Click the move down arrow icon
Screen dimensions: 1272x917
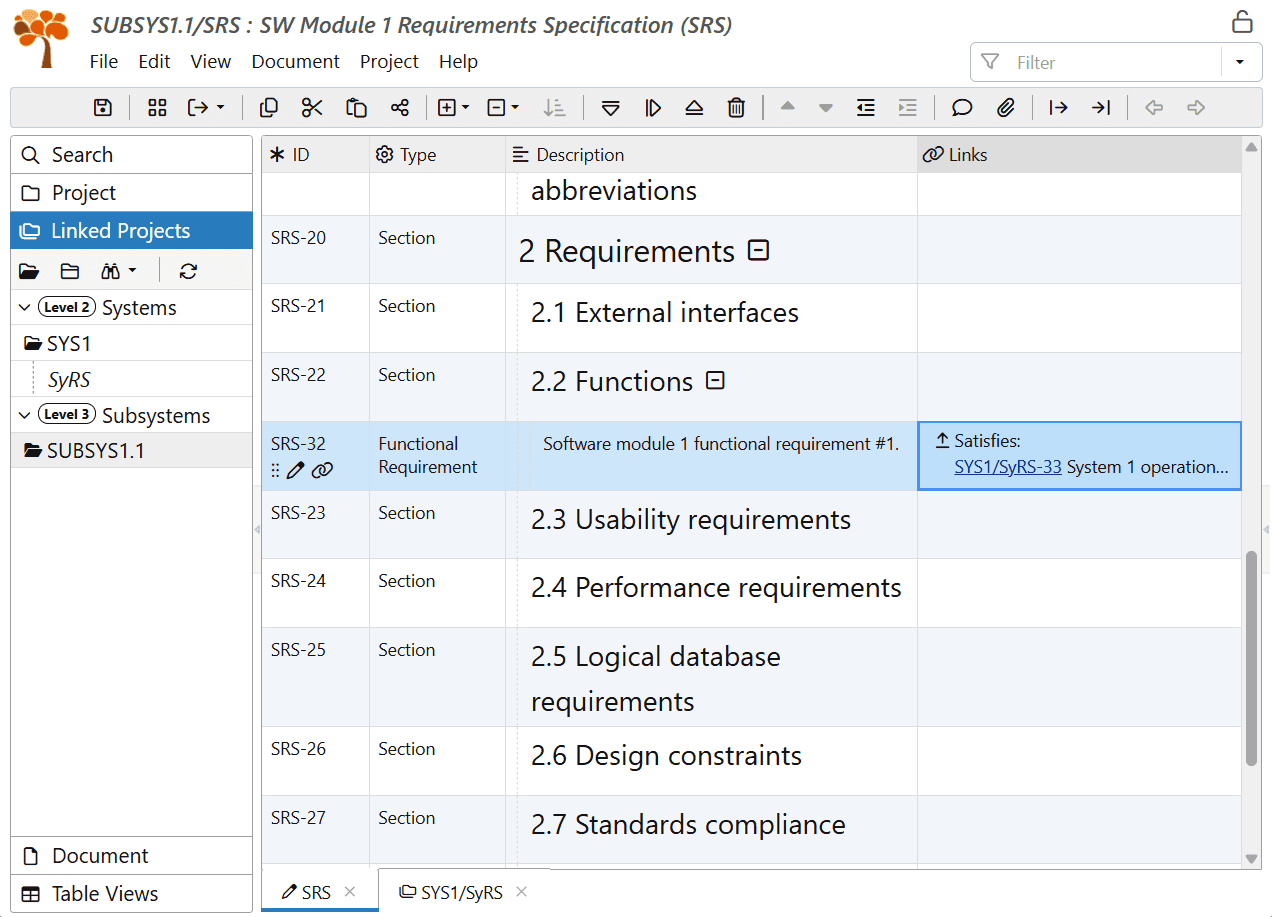click(826, 108)
